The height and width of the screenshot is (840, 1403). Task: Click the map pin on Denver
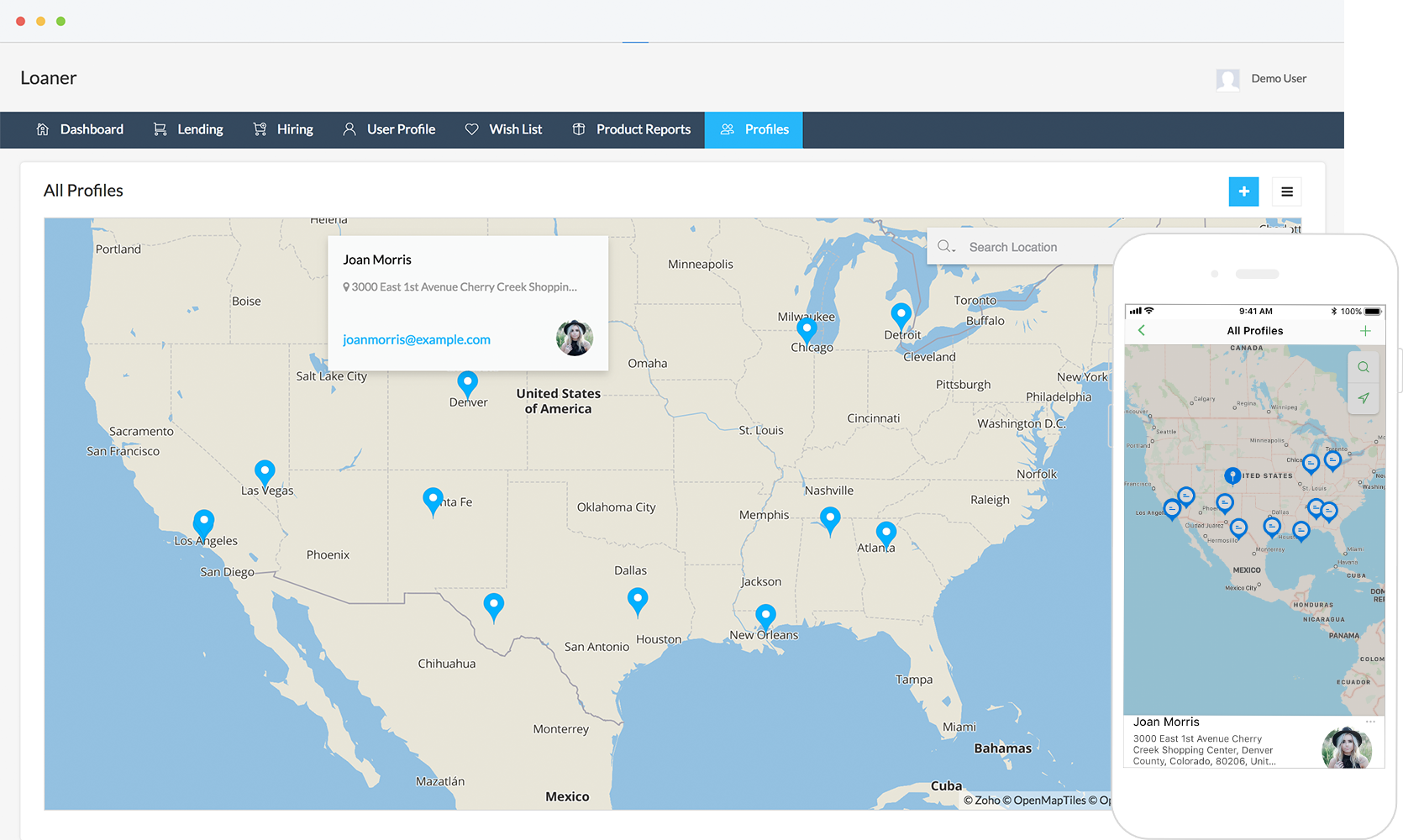(x=467, y=383)
